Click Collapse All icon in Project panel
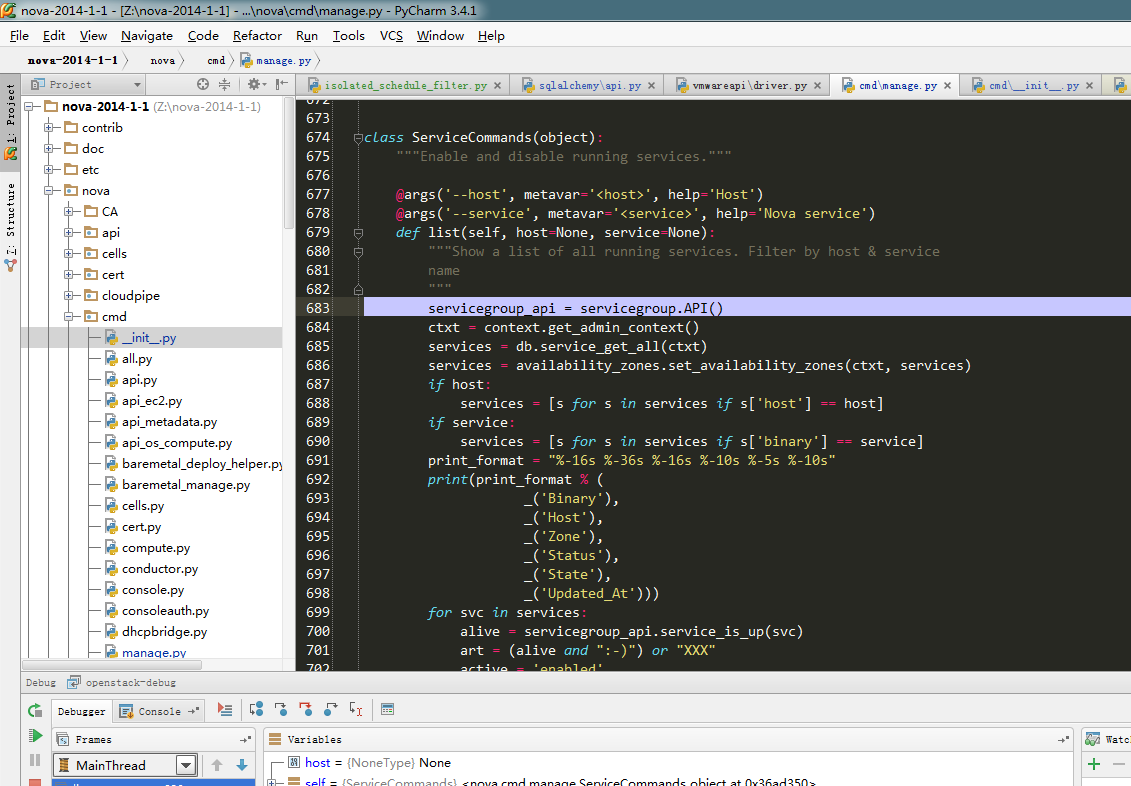1131x786 pixels. (224, 84)
